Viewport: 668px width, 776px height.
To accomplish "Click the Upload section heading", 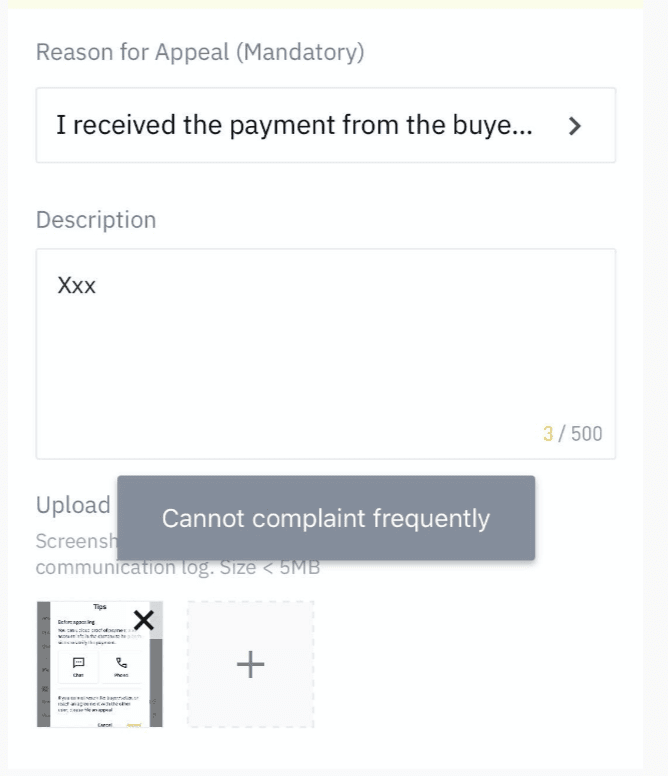I will click(73, 505).
